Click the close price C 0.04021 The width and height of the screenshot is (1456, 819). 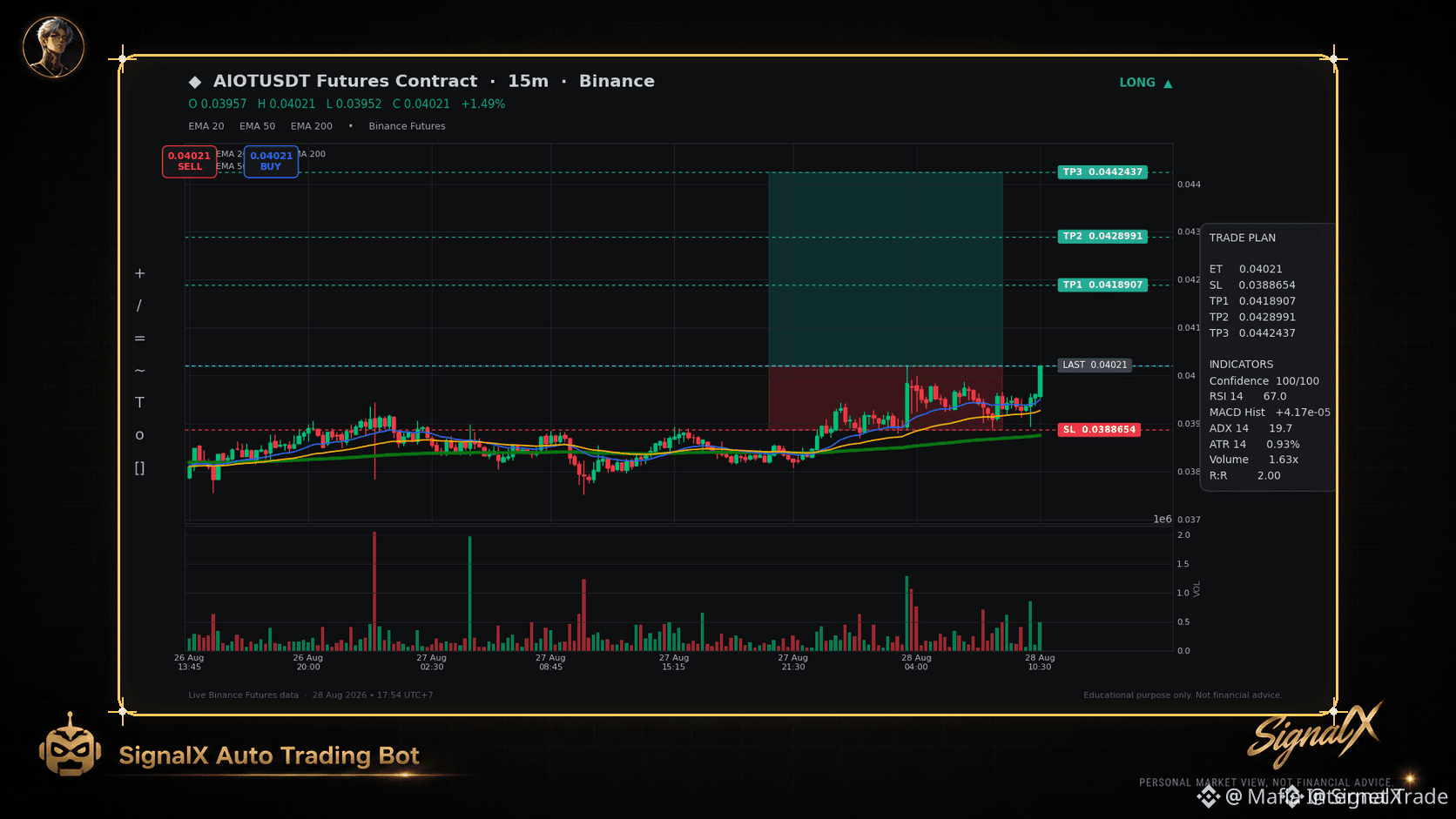coord(421,104)
